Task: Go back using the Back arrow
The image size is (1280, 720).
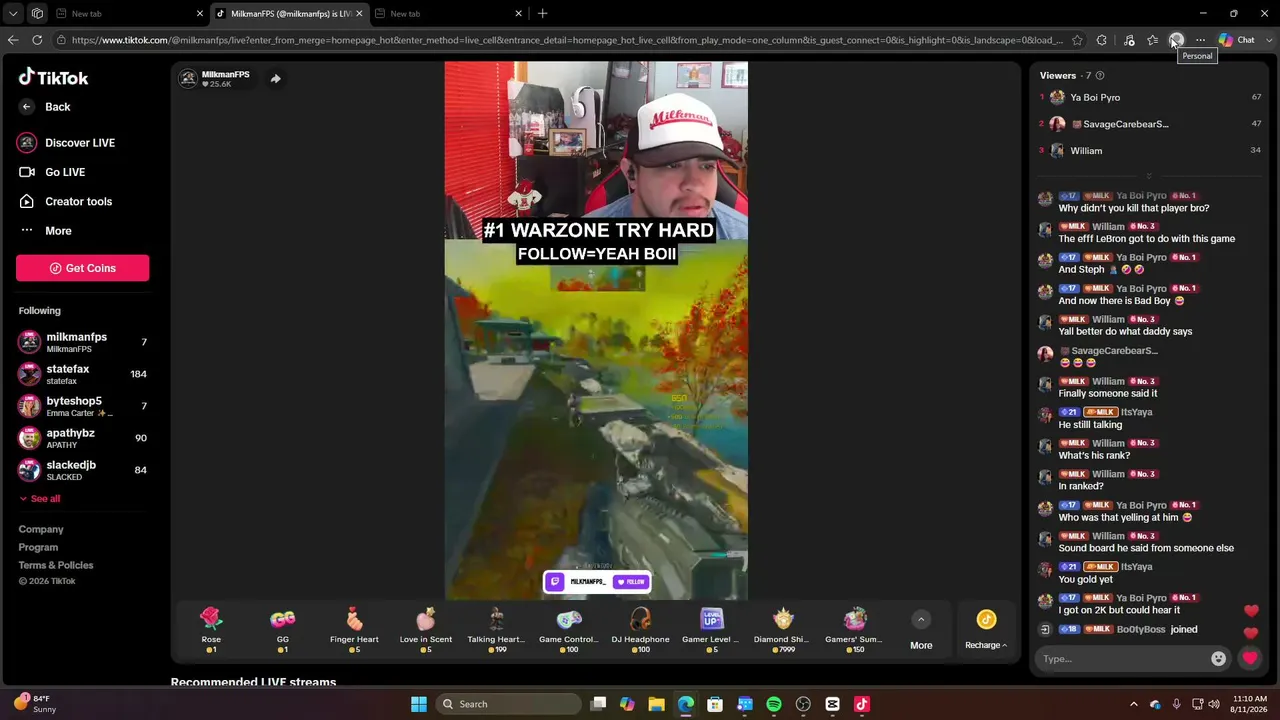Action: click(x=27, y=107)
